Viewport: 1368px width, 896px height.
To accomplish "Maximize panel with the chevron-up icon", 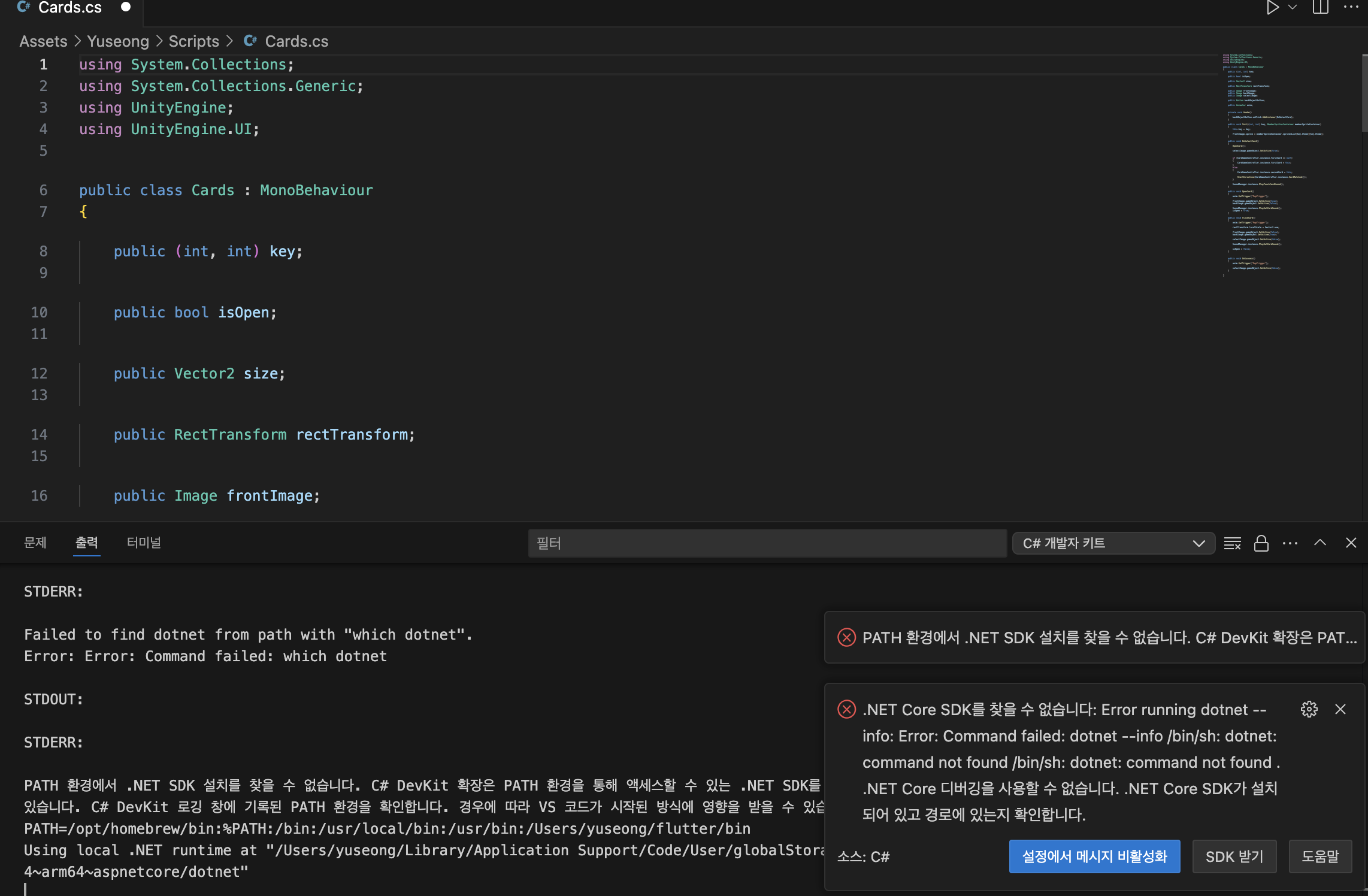I will tap(1320, 543).
